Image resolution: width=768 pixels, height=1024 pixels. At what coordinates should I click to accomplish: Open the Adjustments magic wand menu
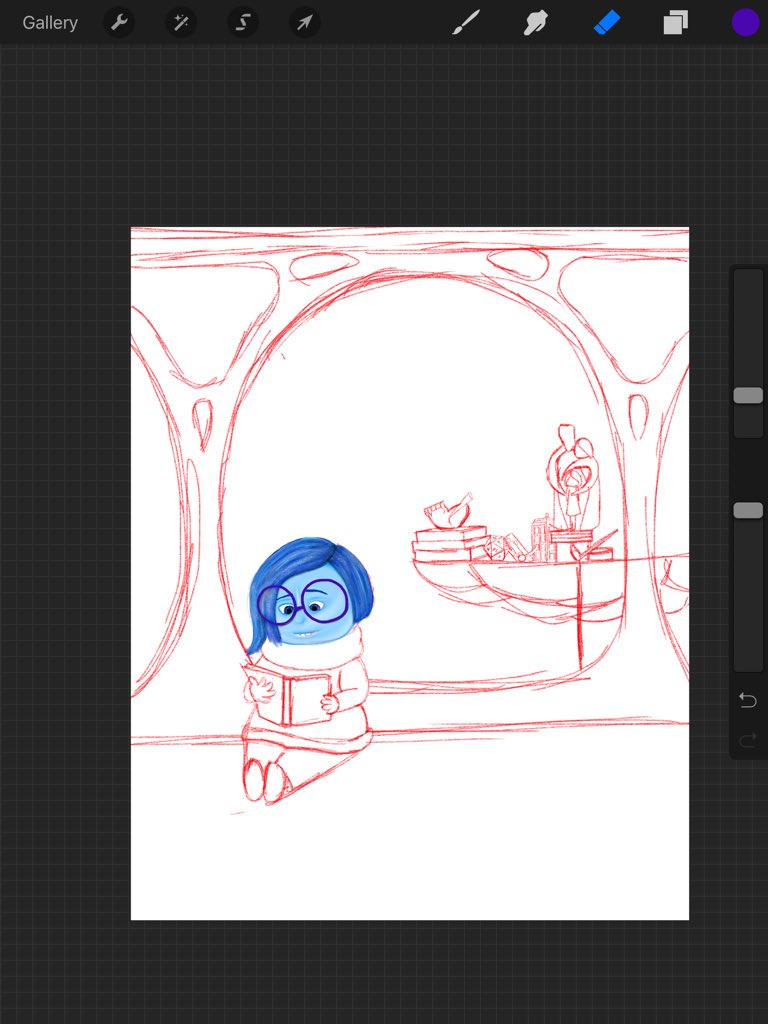point(180,23)
